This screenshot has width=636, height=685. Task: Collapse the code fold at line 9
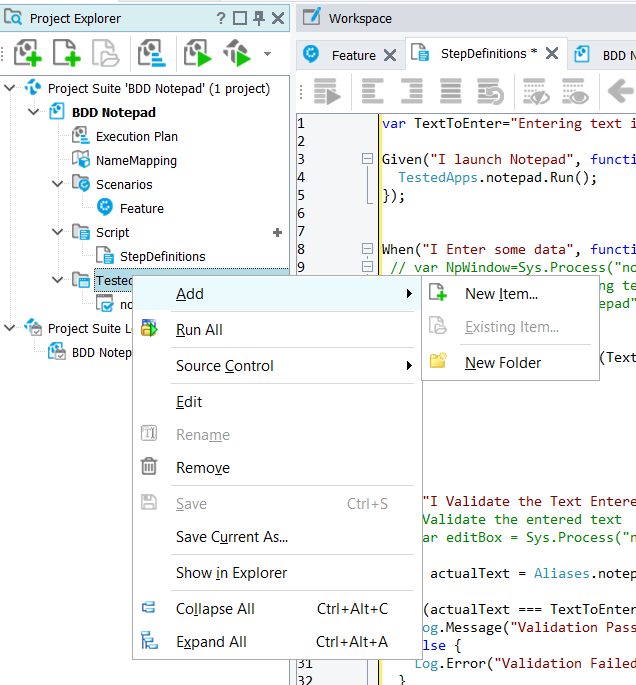click(x=367, y=266)
